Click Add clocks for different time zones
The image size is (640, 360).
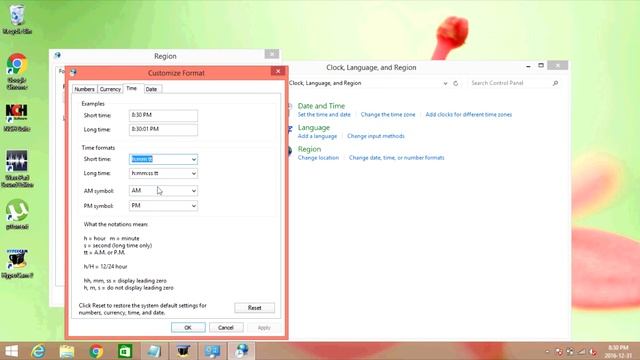469,115
